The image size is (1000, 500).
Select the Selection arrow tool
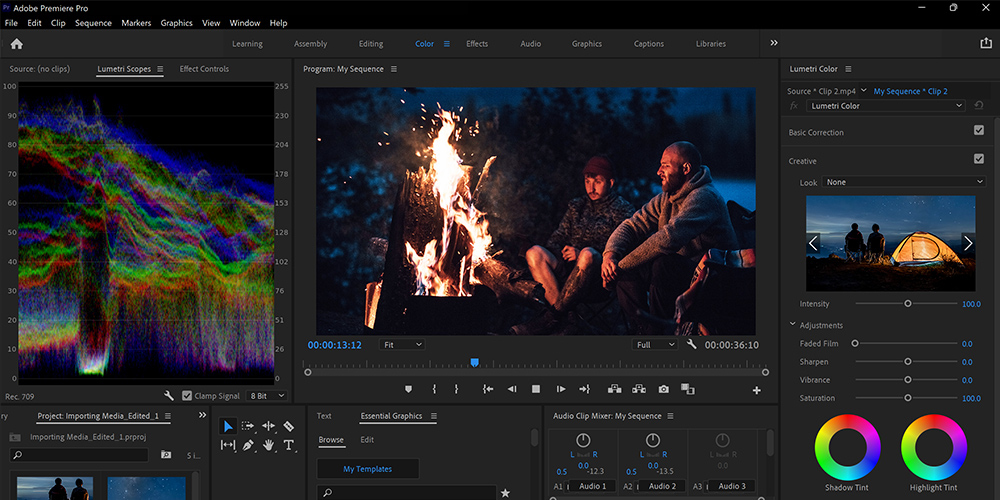coord(228,426)
